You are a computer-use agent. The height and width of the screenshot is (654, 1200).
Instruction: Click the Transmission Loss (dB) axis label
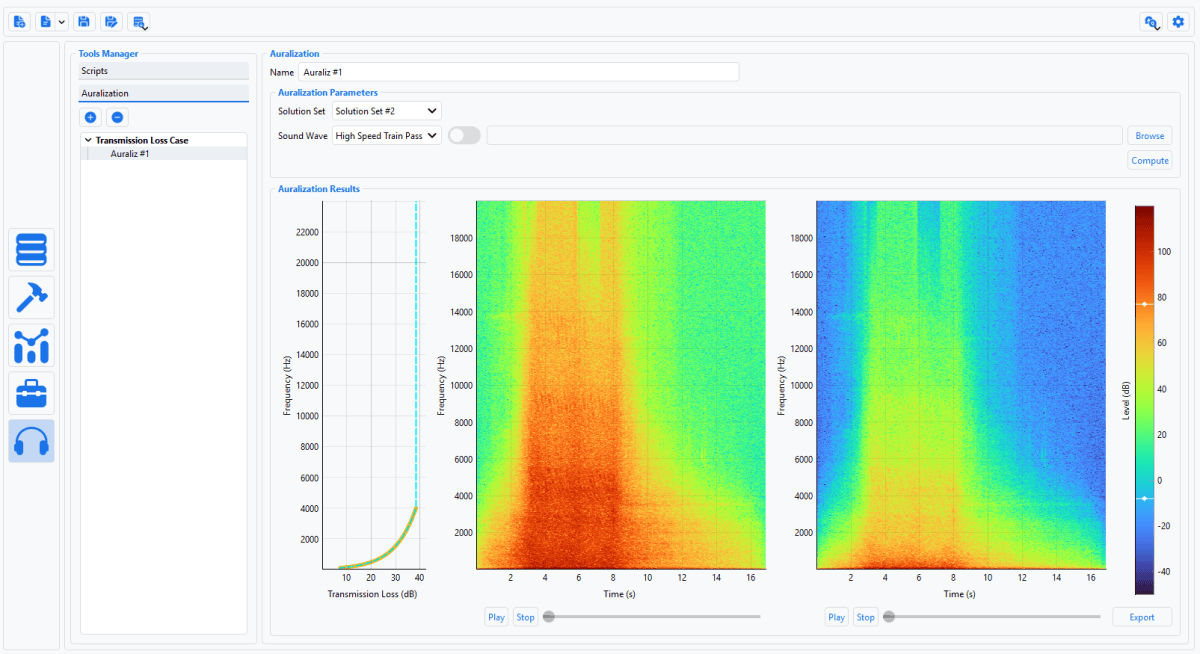374,593
